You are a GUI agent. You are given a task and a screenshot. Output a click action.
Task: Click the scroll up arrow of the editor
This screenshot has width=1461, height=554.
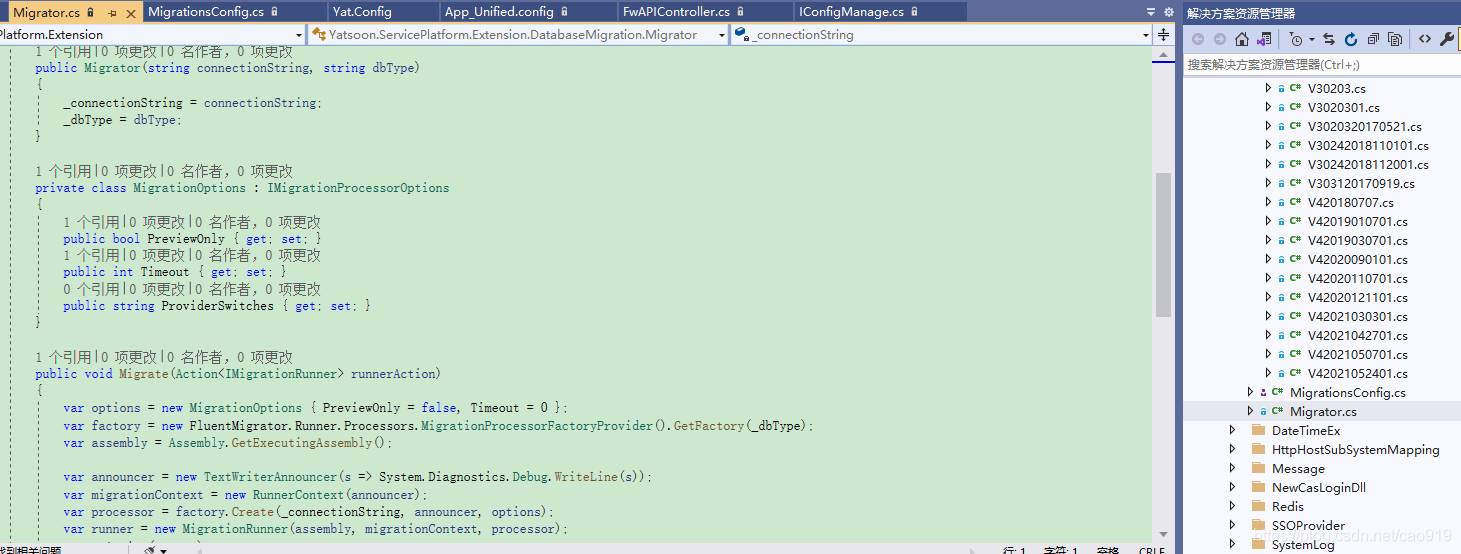tap(1163, 53)
